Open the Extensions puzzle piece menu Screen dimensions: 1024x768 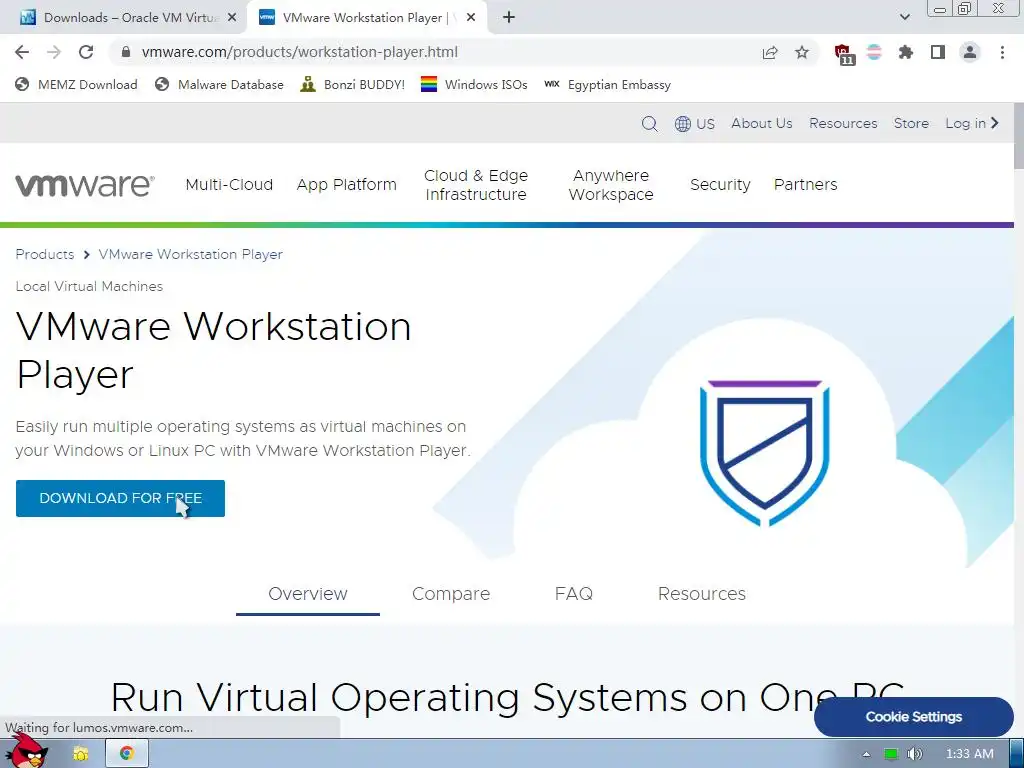(906, 52)
